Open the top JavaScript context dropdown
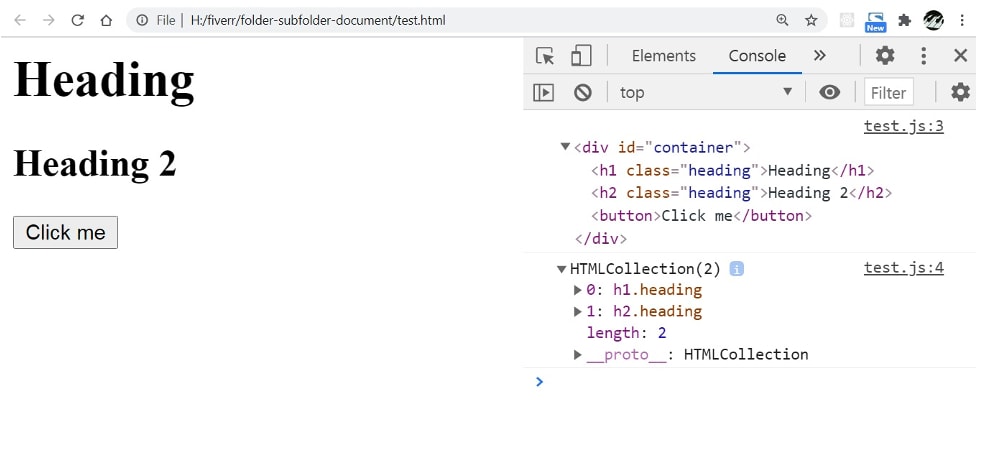Screen dimensions: 986x449 click(x=706, y=93)
